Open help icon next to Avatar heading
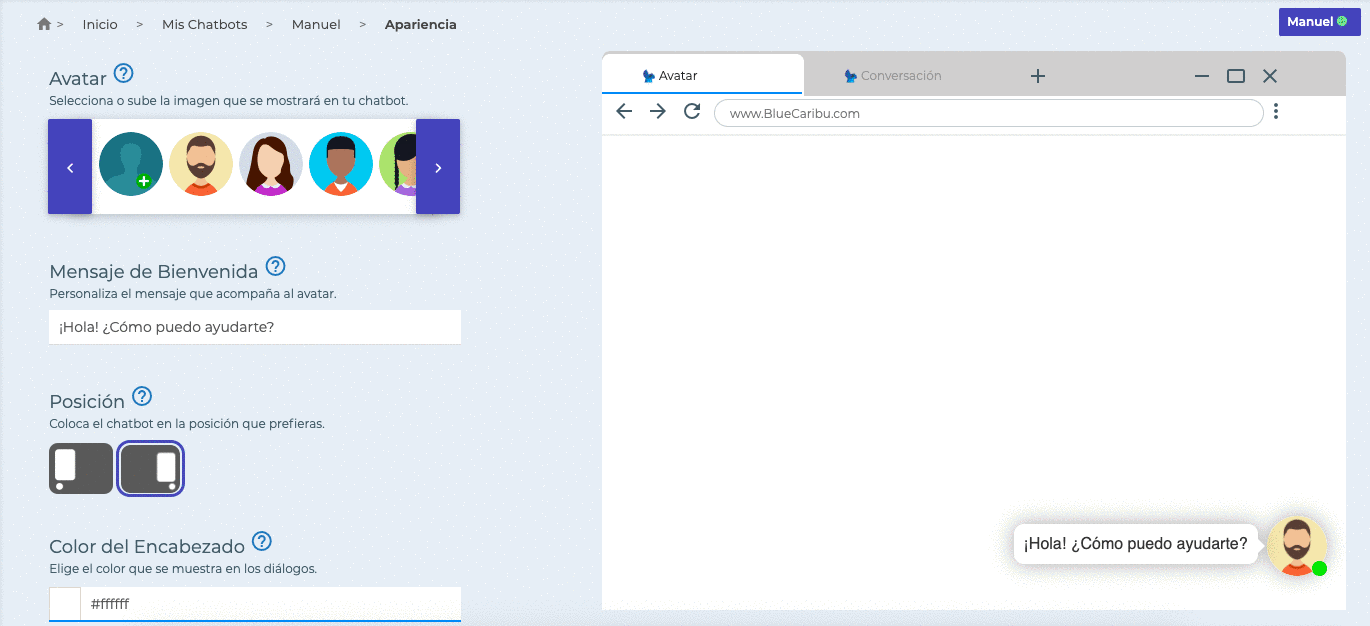 (x=124, y=73)
